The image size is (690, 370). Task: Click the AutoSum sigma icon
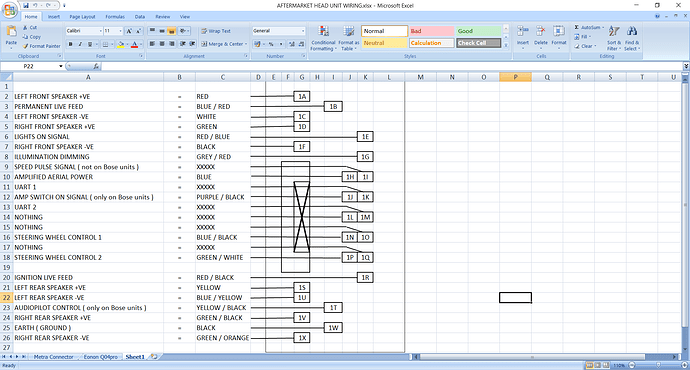click(576, 27)
